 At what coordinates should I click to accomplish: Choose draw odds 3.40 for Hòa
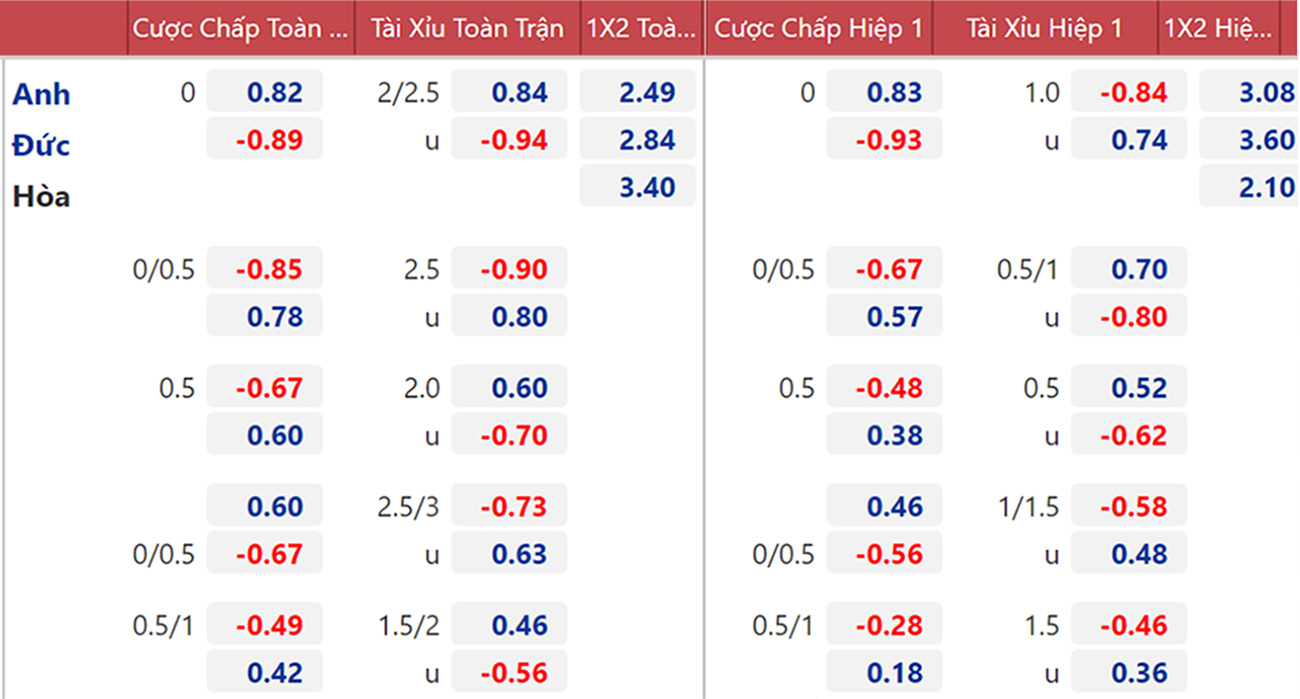click(637, 187)
